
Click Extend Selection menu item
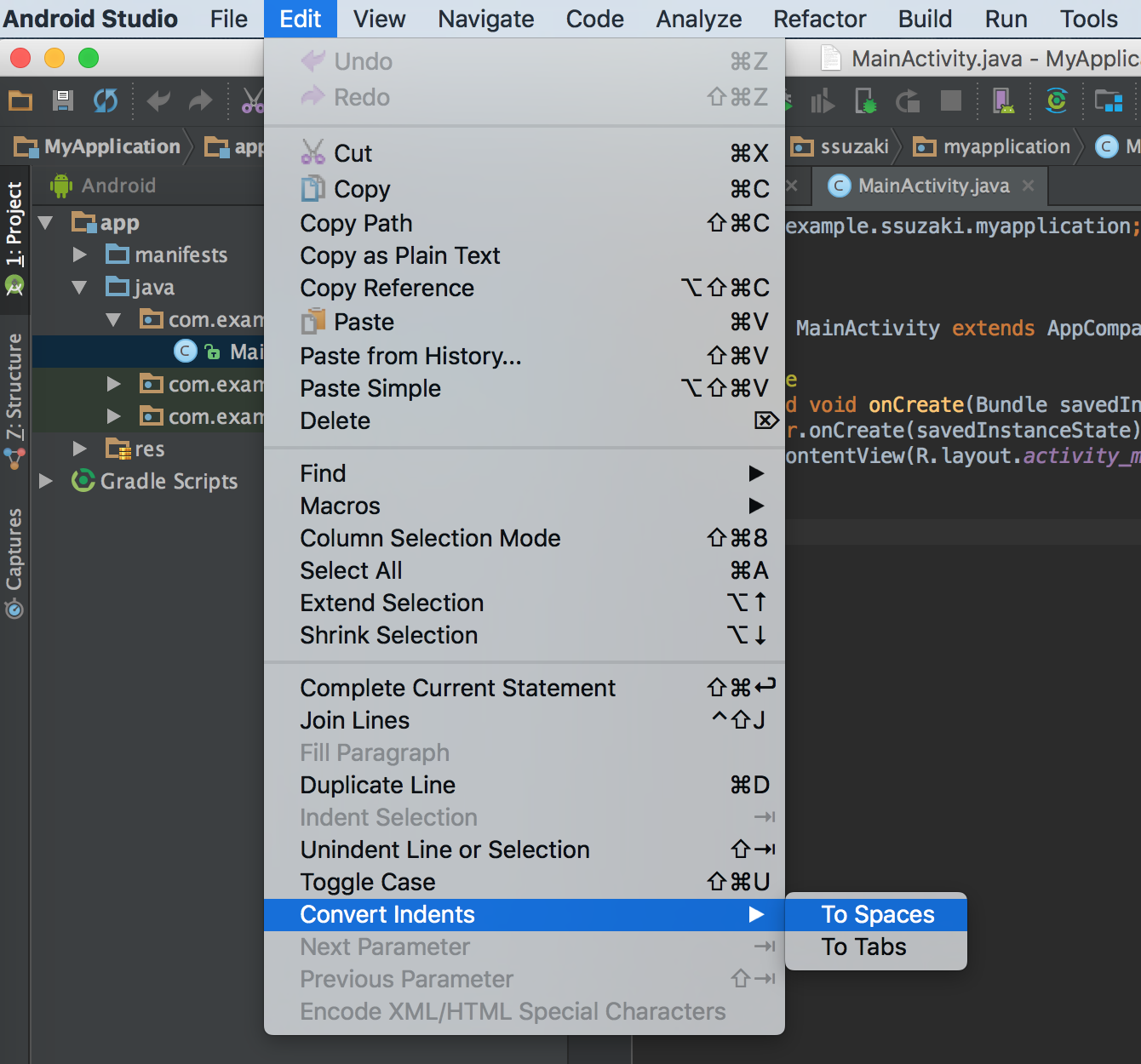point(524,603)
